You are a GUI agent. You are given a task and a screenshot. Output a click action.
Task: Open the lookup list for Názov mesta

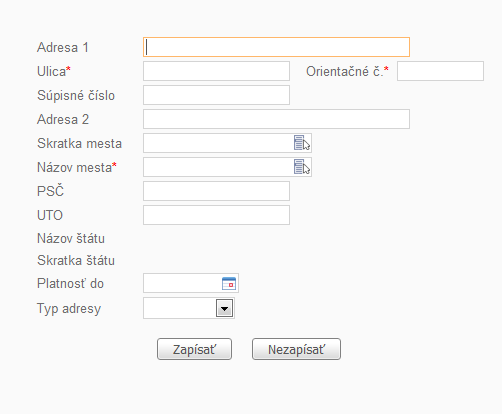pos(302,167)
